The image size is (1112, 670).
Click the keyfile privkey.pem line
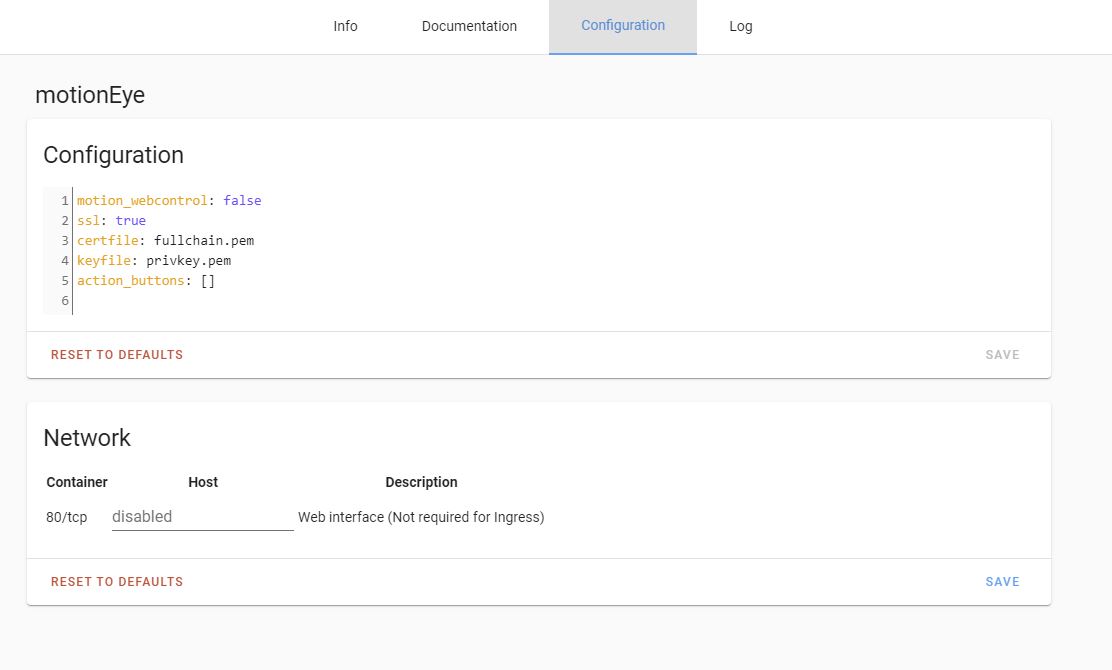(x=187, y=260)
